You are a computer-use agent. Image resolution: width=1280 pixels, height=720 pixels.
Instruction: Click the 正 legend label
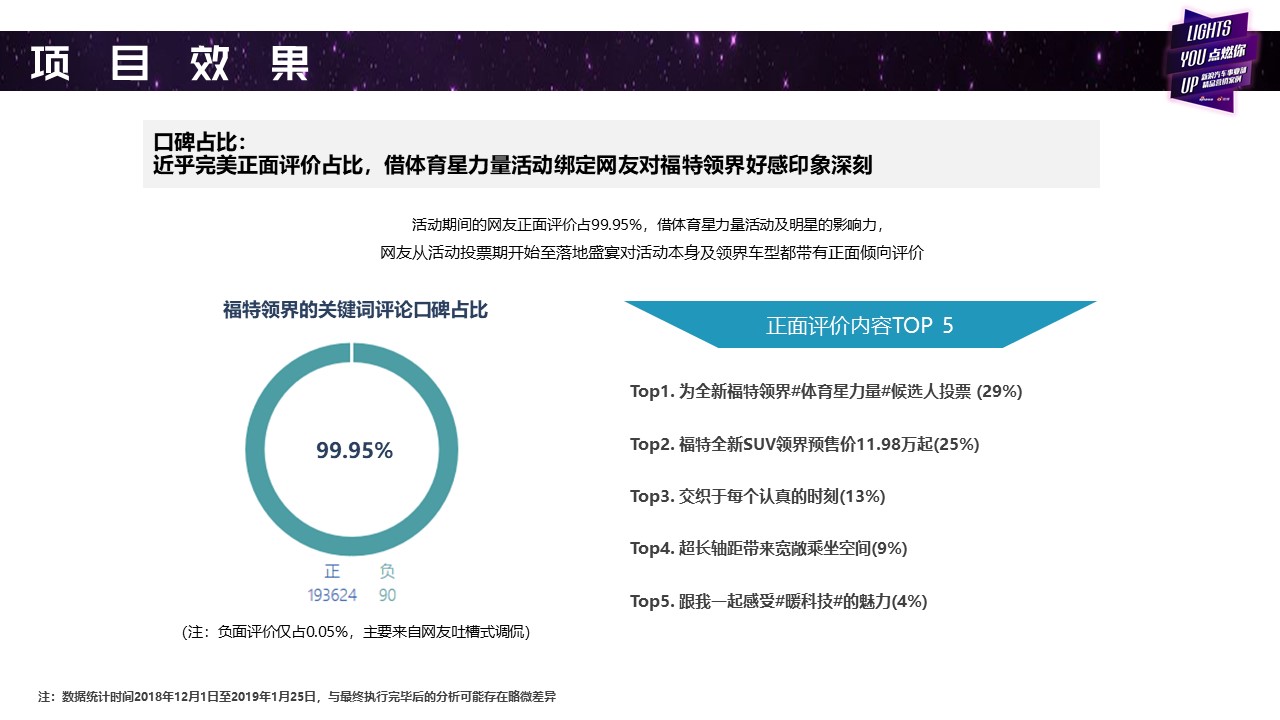click(x=332, y=572)
